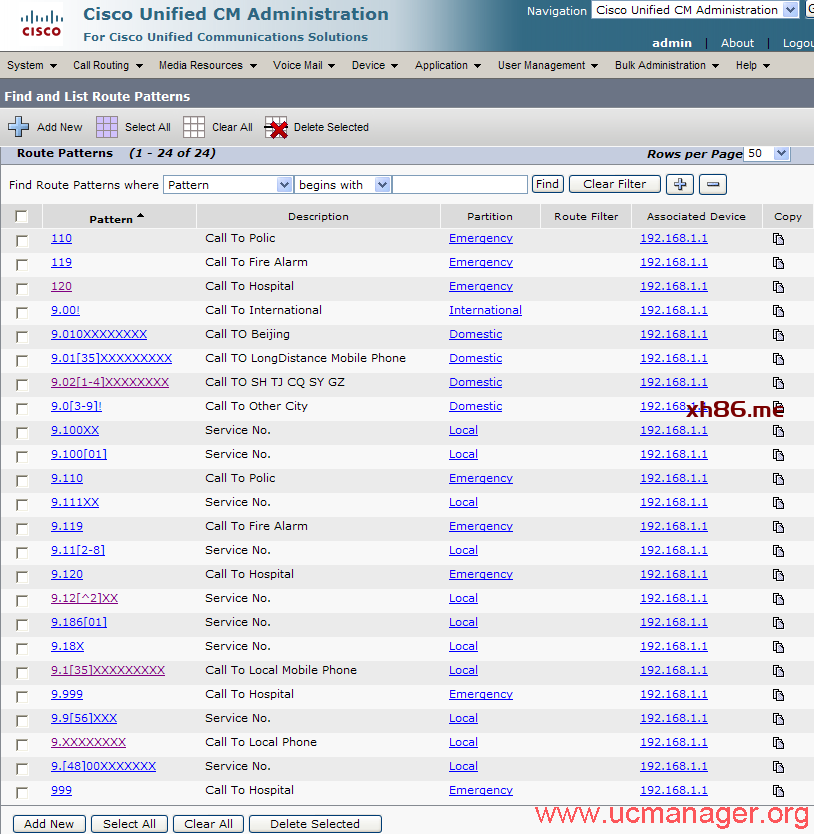
Task: Sort by the Pattern column header
Action: tap(111, 218)
